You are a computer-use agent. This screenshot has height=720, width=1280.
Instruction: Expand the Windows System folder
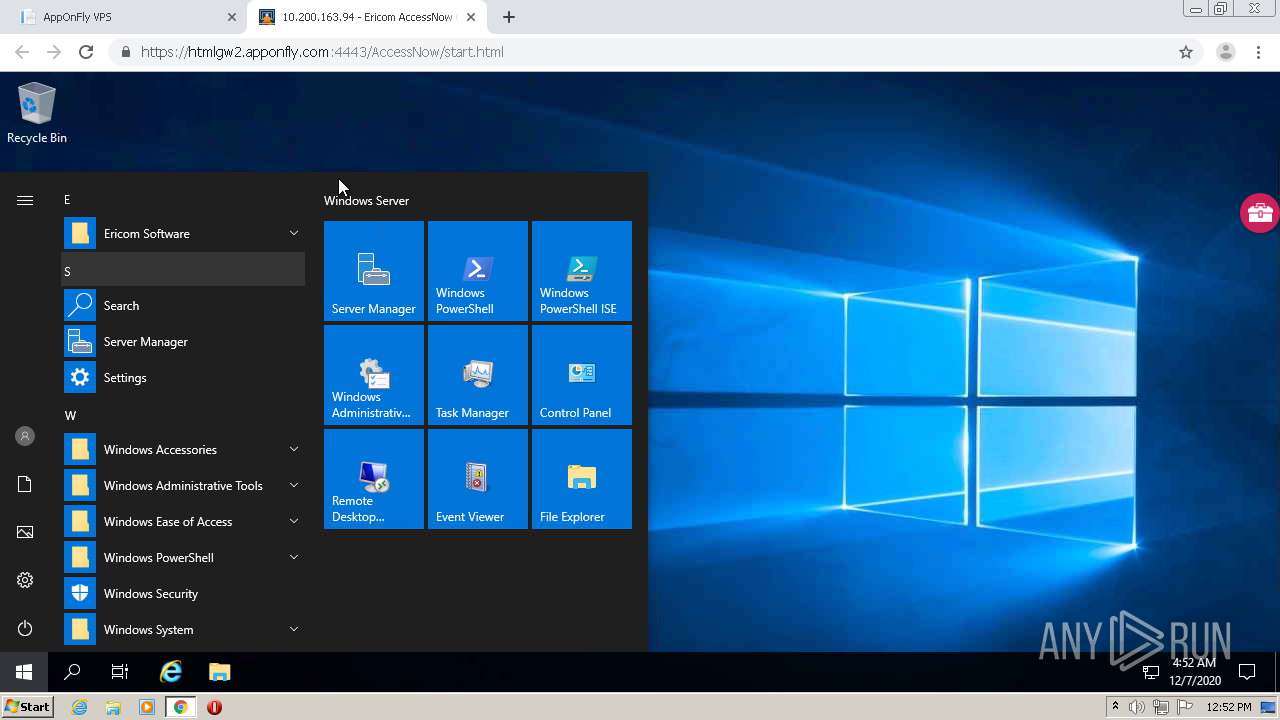tap(184, 630)
